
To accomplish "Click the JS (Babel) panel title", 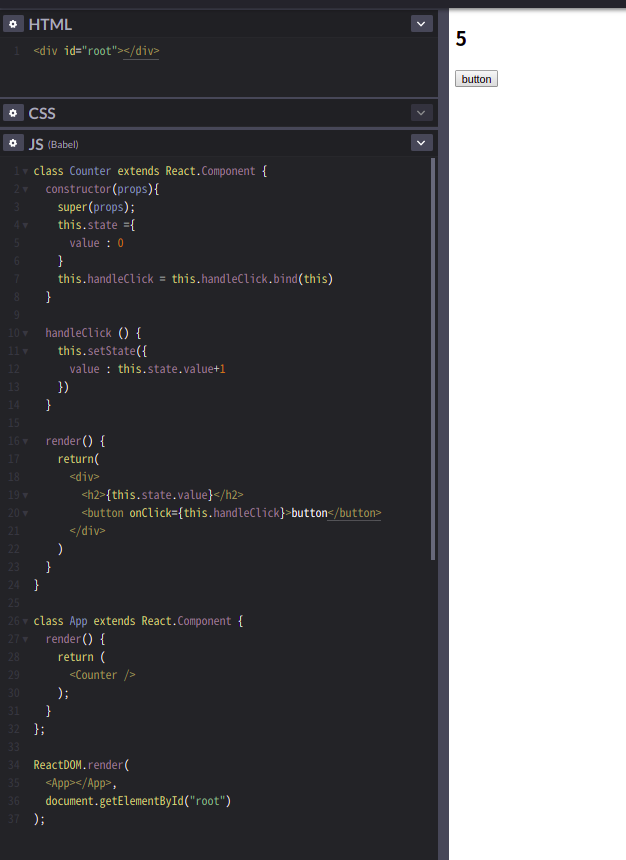I will 54,144.
